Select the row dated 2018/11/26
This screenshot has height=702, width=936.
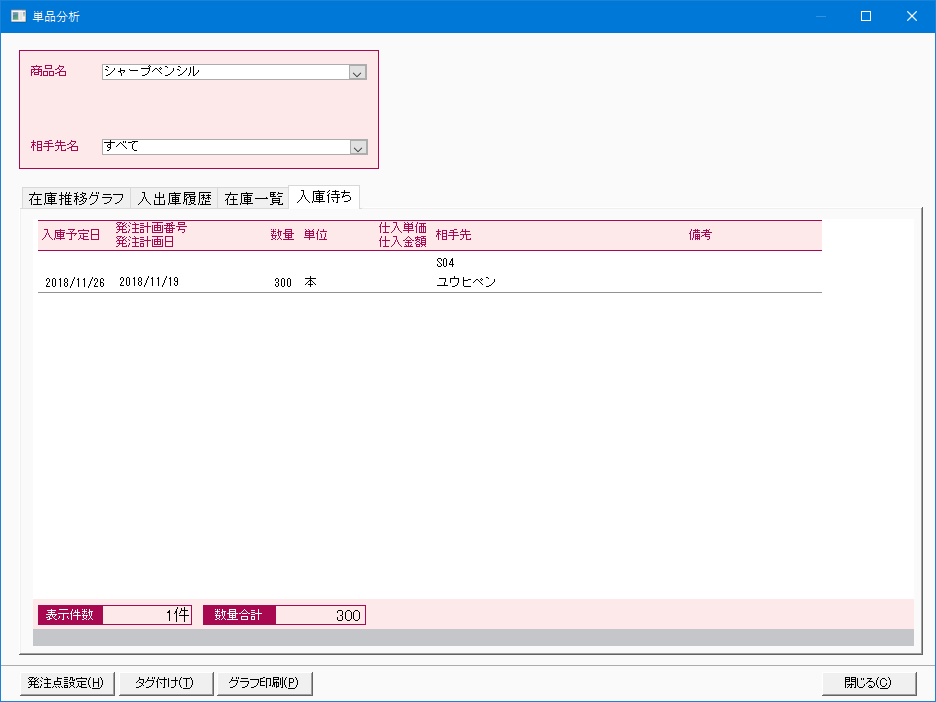click(74, 283)
